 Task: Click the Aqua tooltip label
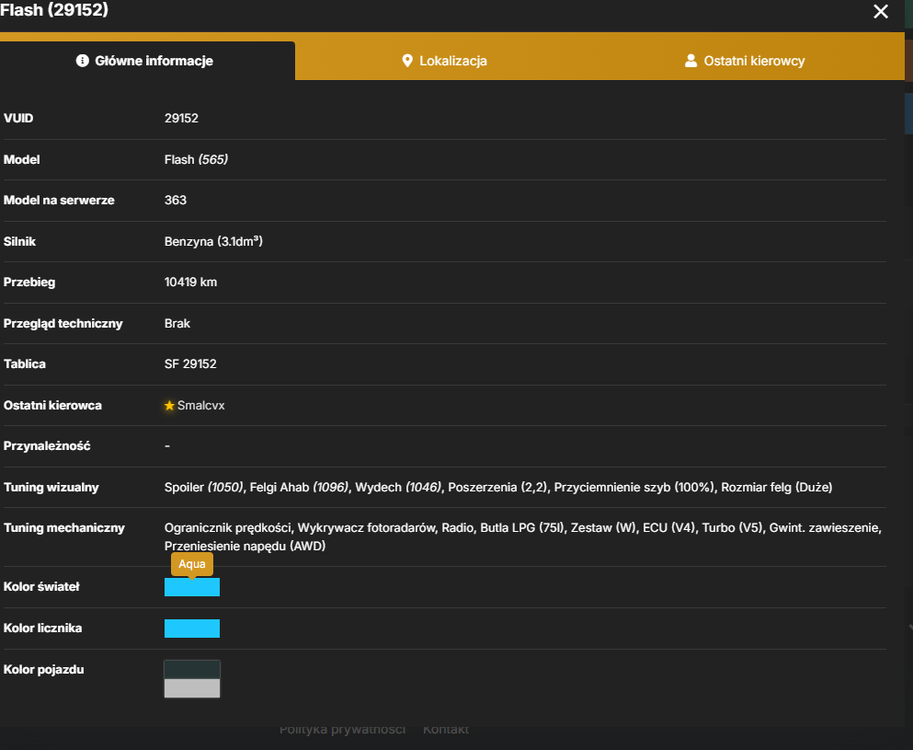click(192, 564)
